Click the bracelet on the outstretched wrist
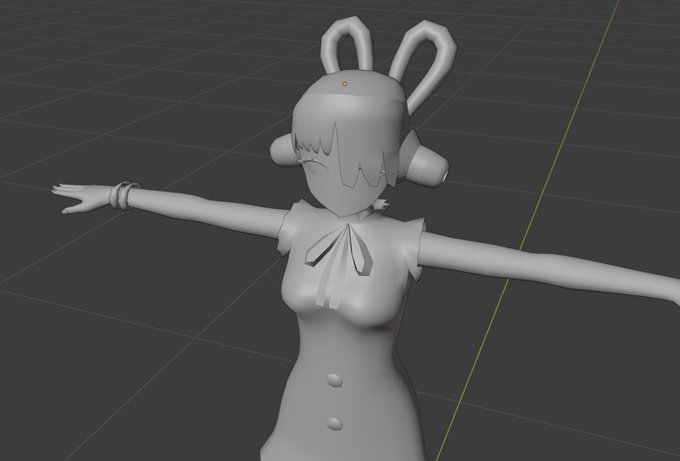The image size is (680, 461). [x=123, y=194]
